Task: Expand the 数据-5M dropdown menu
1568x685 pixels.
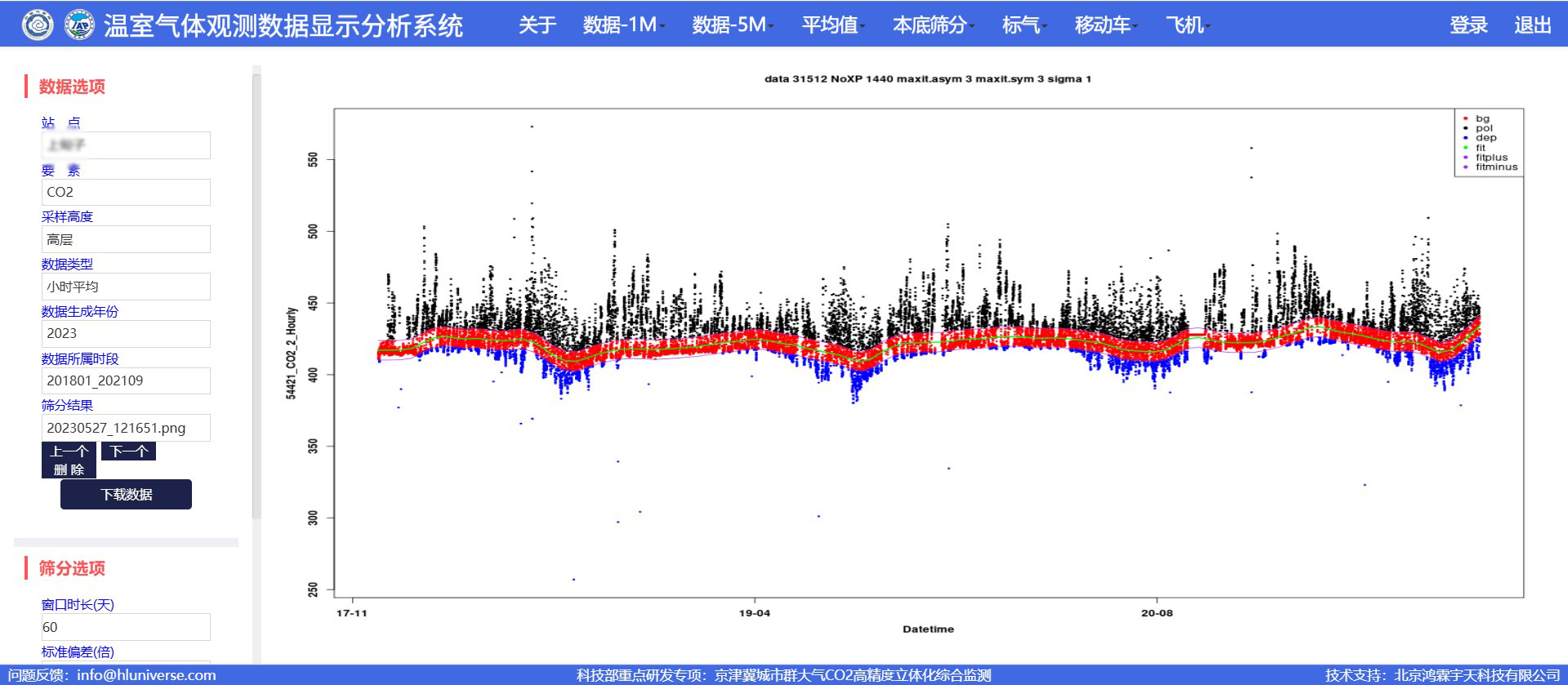Action: [x=733, y=25]
